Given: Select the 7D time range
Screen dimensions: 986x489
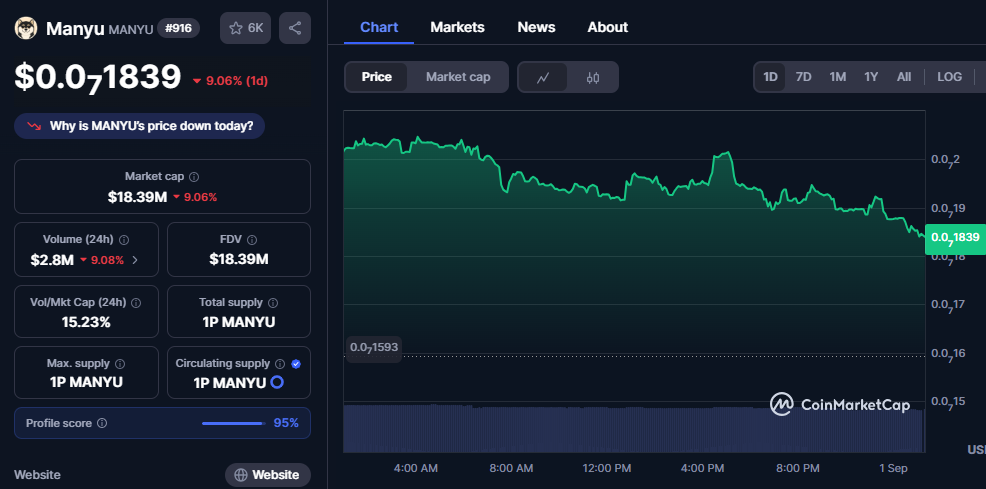Looking at the screenshot, I should [803, 77].
